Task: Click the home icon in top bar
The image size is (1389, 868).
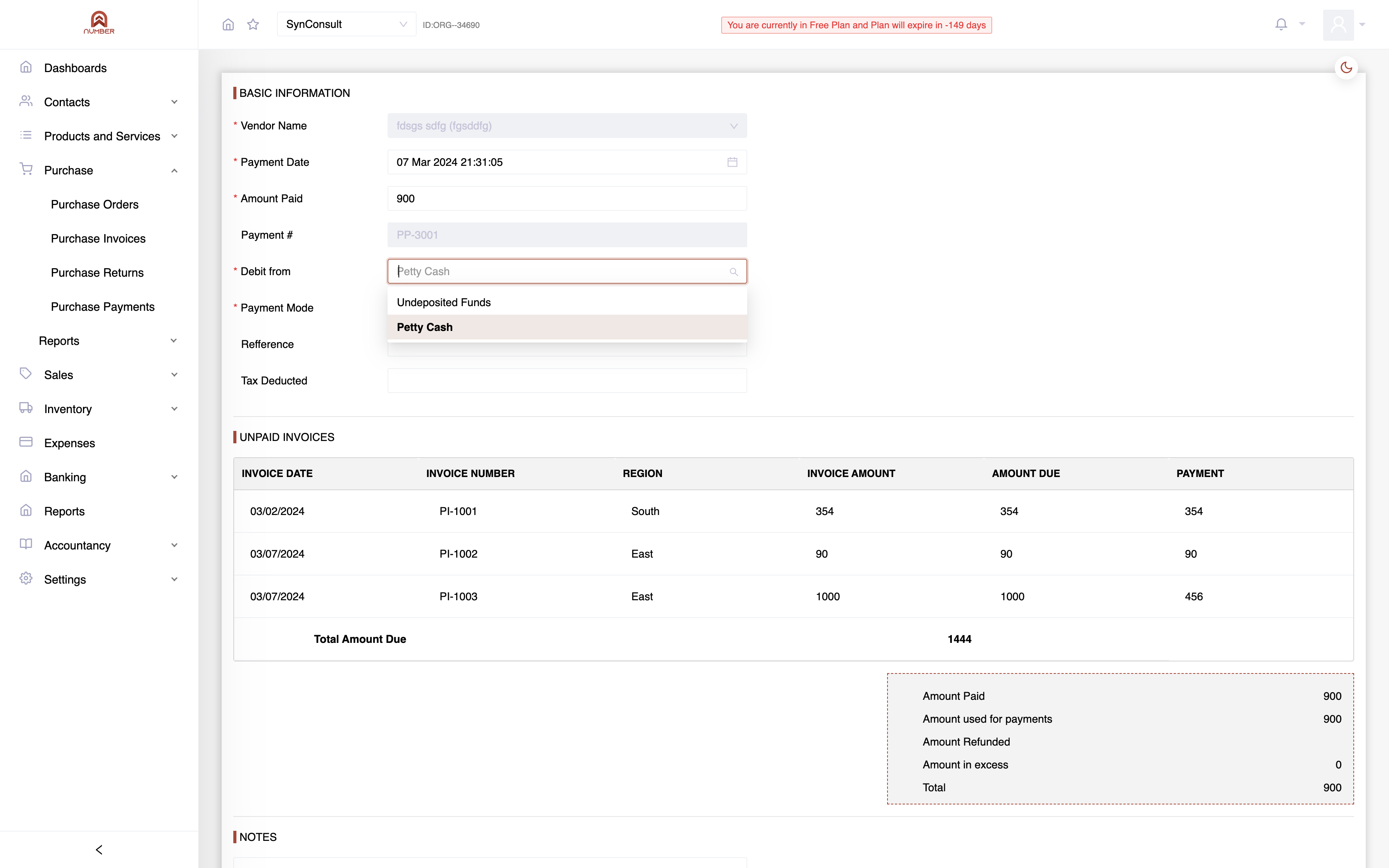Action: click(x=228, y=24)
